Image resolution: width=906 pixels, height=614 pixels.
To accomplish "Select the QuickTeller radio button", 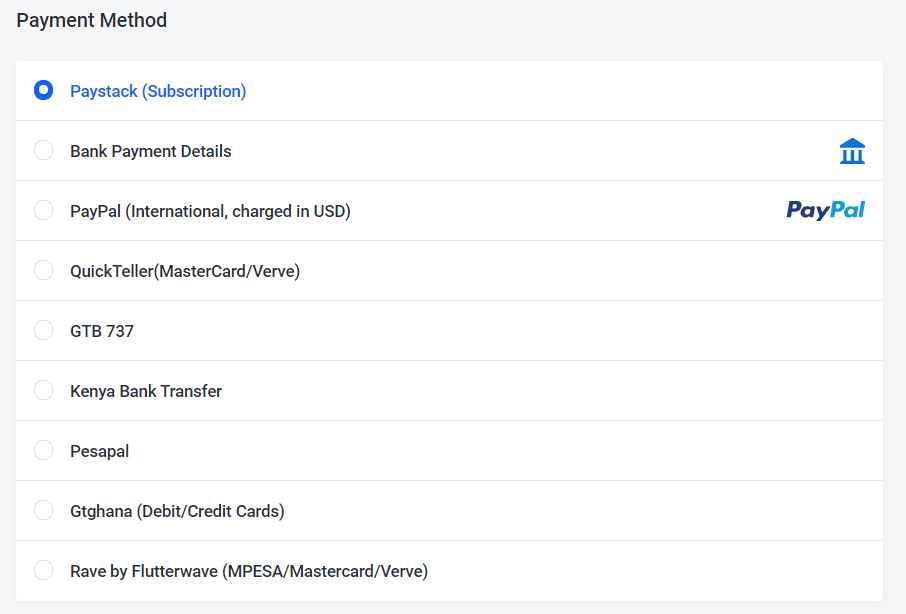I will (43, 270).
